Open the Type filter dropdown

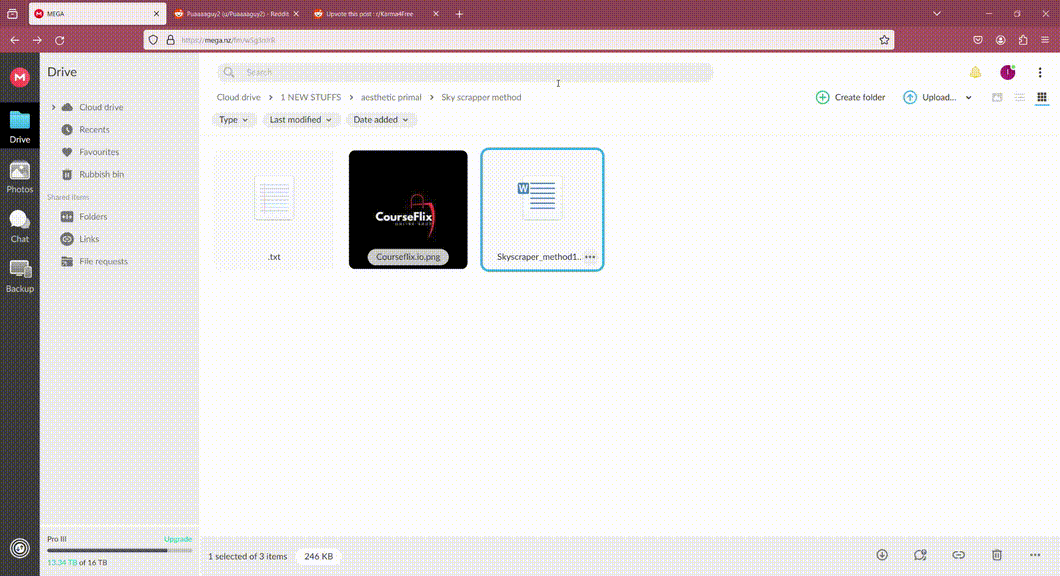[233, 120]
